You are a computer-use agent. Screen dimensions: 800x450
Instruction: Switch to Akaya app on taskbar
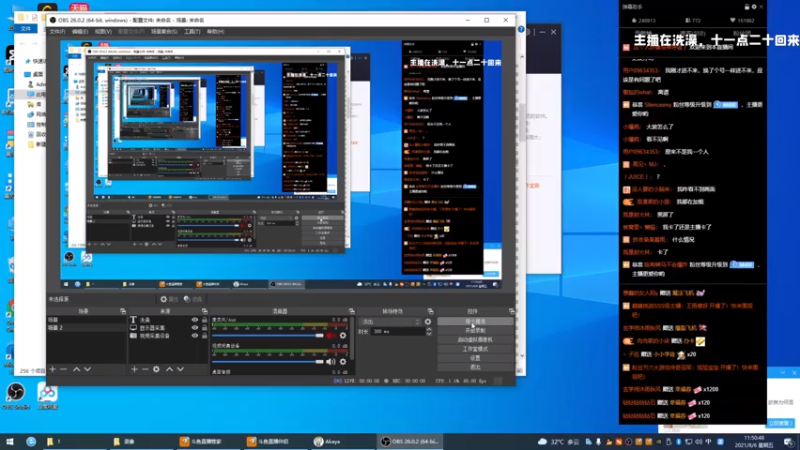(342, 441)
